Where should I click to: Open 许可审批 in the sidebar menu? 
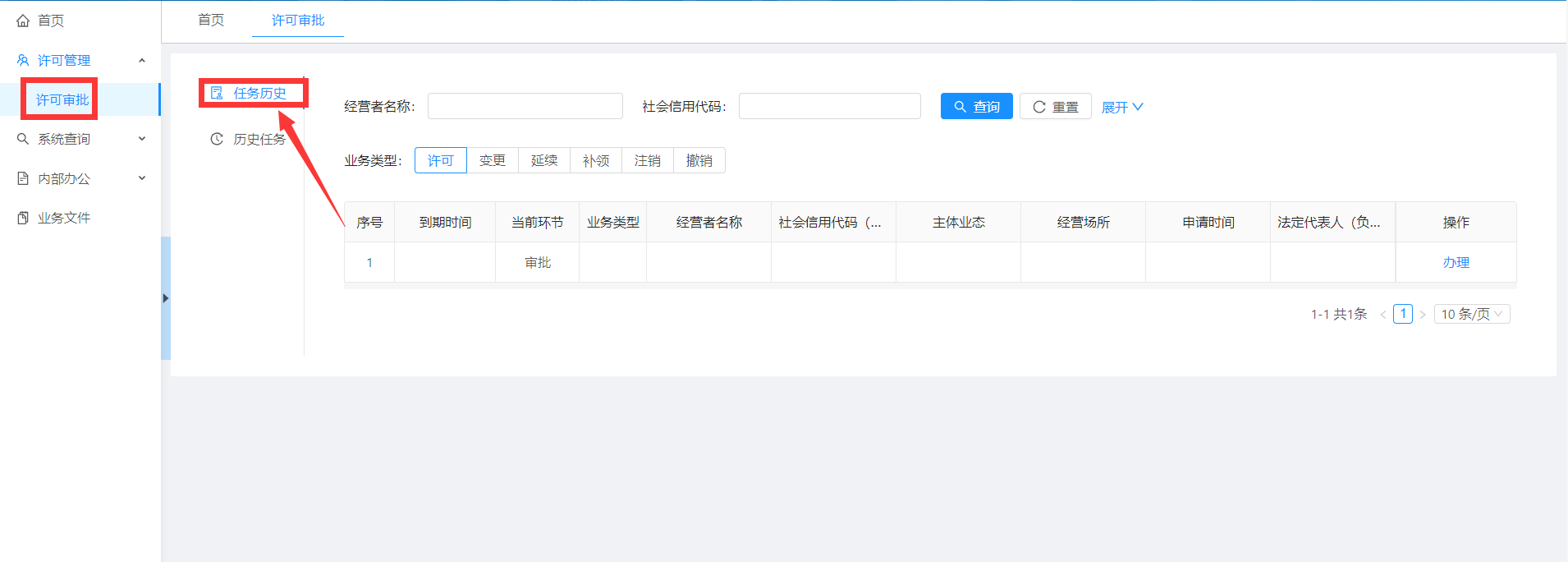(x=62, y=99)
